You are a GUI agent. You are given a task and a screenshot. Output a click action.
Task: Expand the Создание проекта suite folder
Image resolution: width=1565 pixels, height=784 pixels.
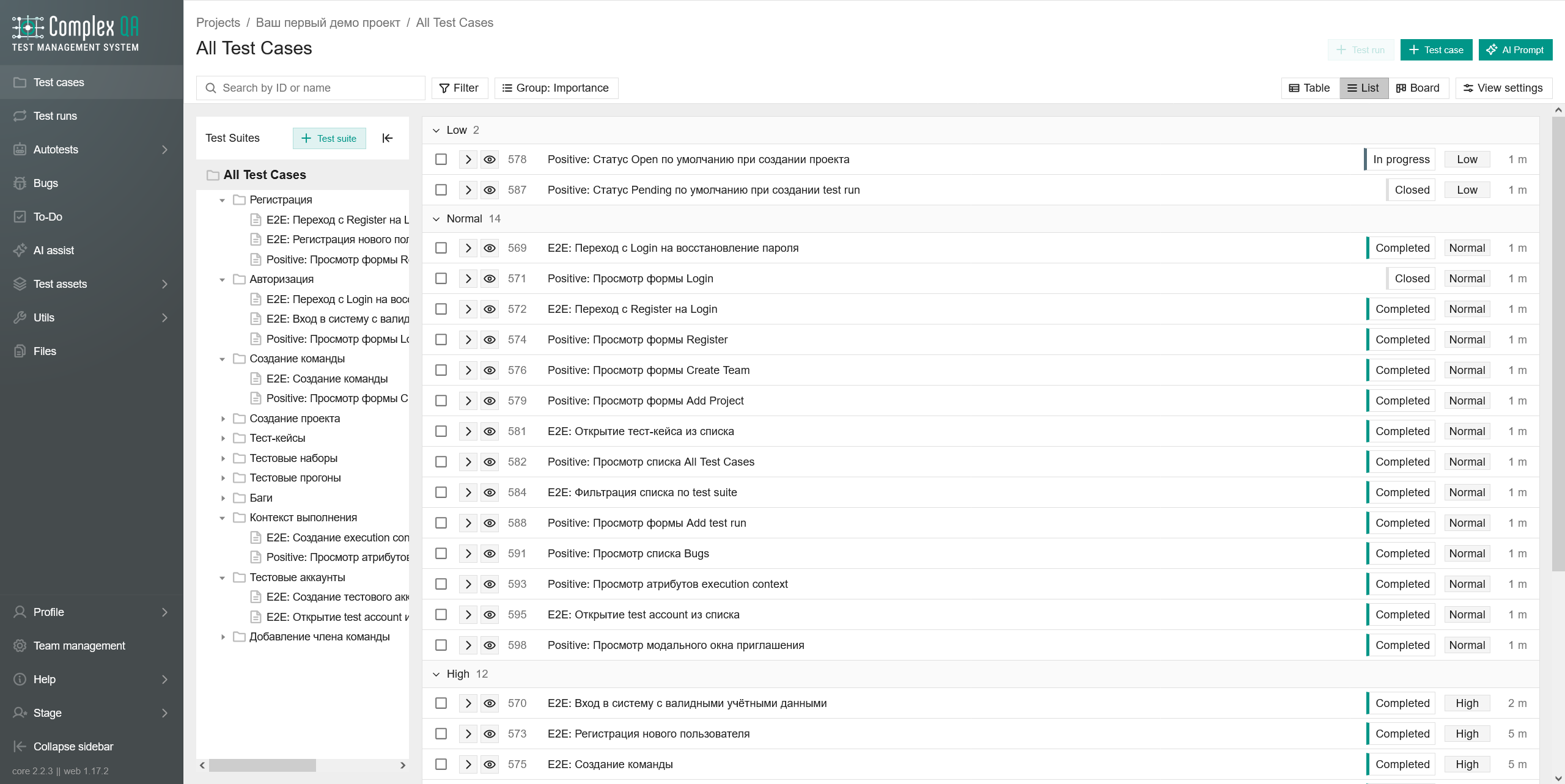(x=223, y=419)
